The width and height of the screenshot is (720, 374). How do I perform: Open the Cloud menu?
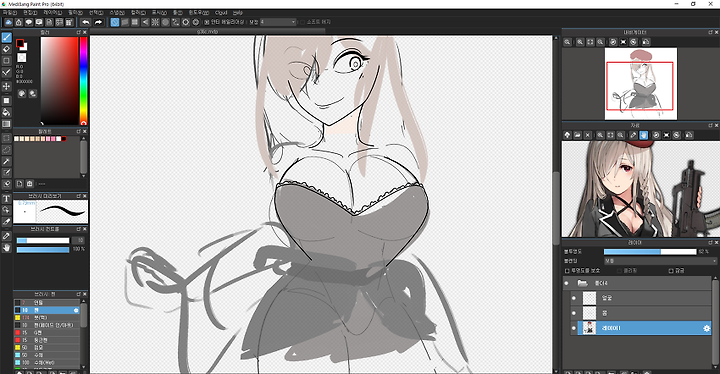point(221,13)
